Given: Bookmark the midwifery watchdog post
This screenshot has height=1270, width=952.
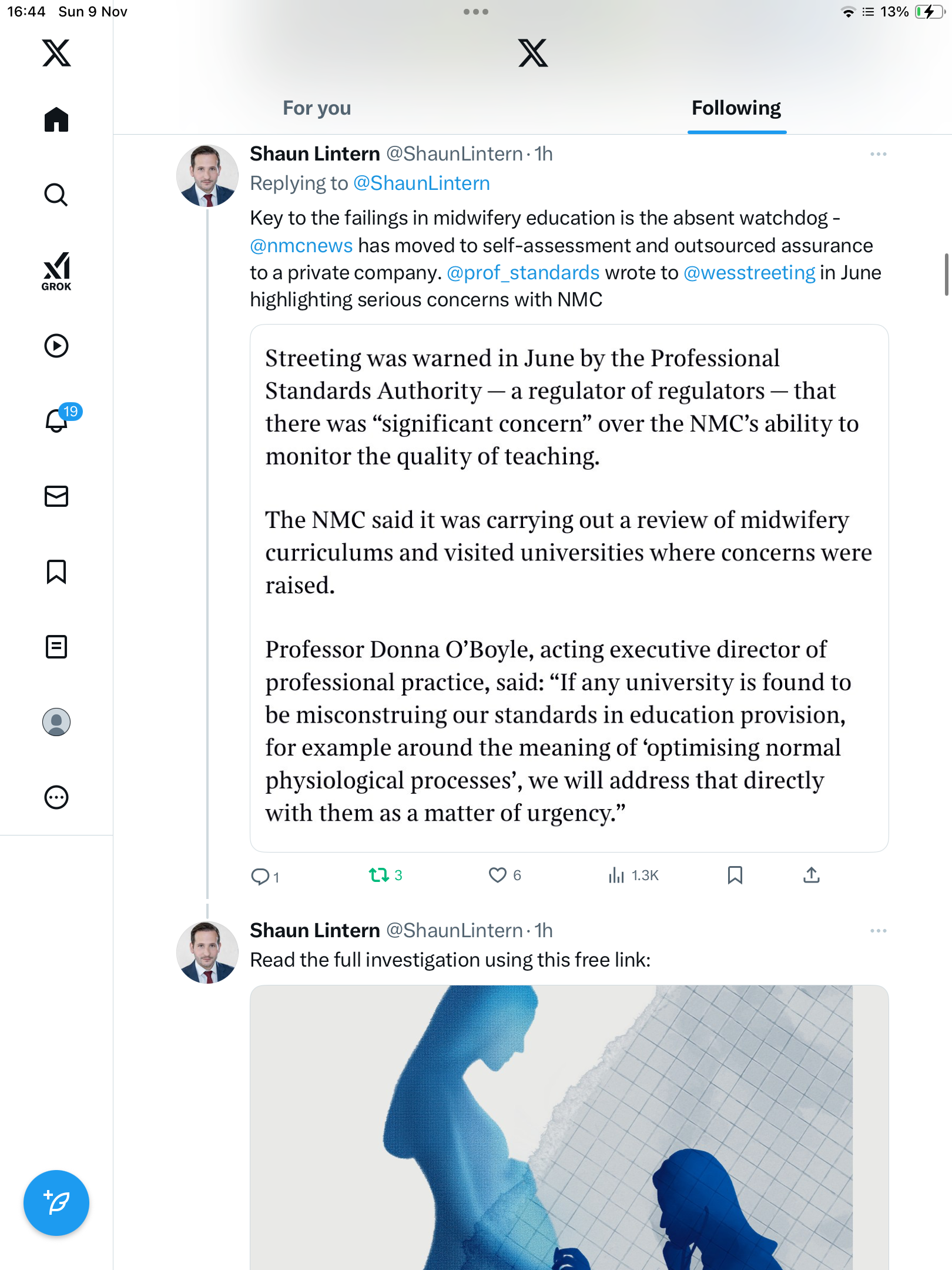Looking at the screenshot, I should (735, 875).
